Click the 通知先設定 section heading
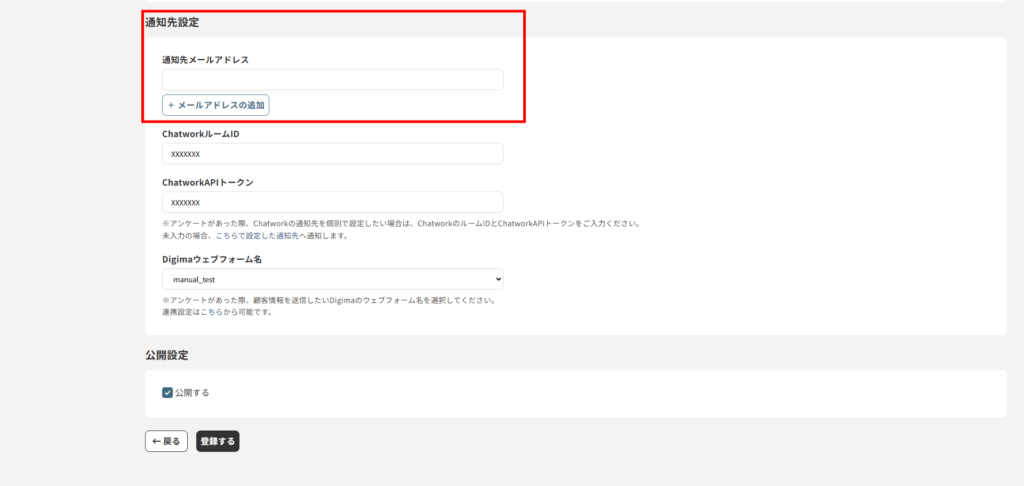1024x486 pixels. click(x=172, y=21)
